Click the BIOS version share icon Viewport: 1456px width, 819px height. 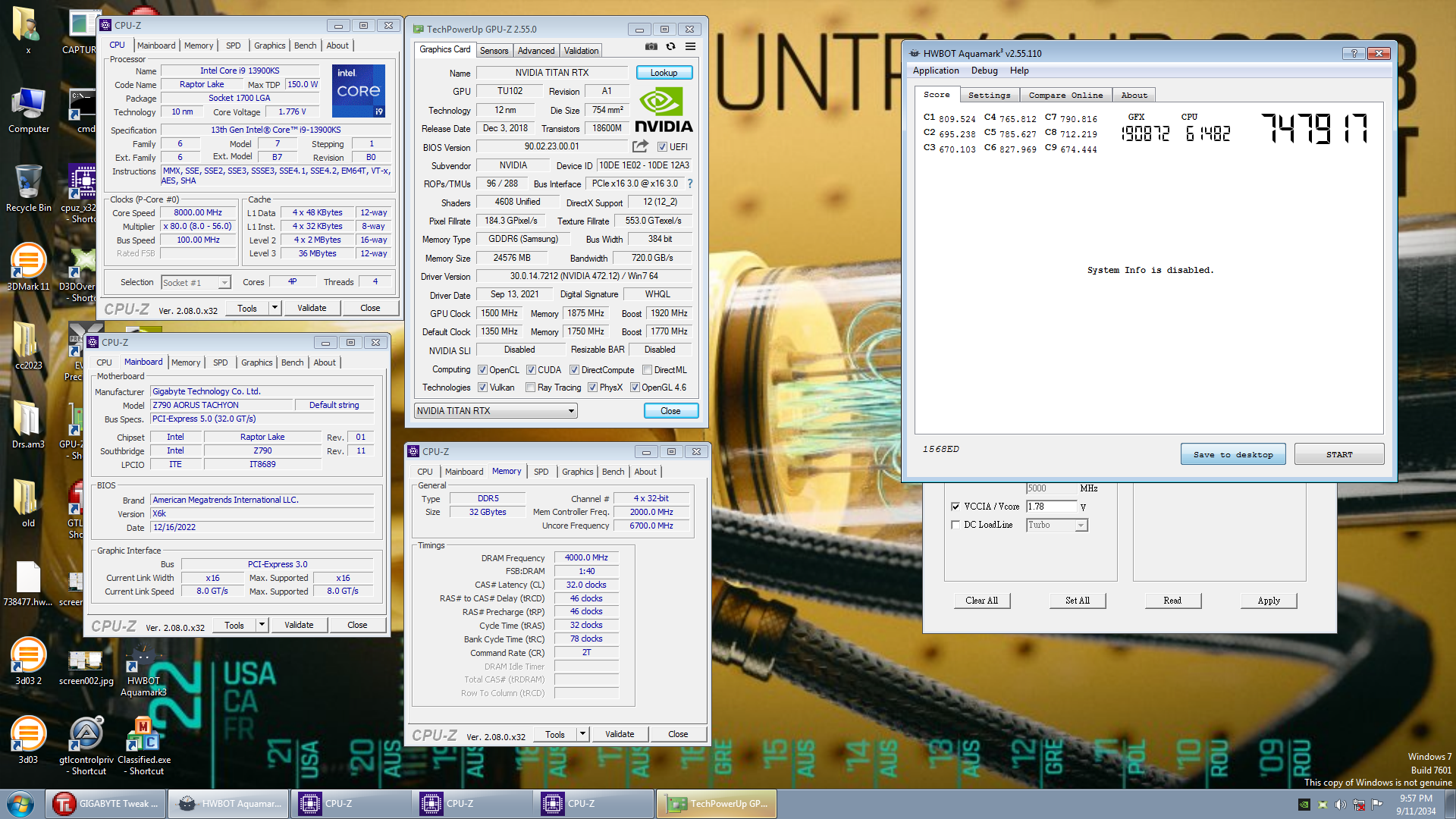click(641, 146)
